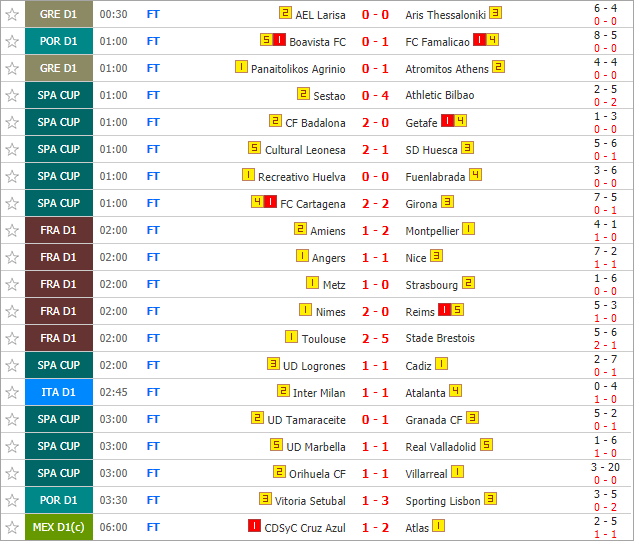Open the Villarreal team link
The image size is (634, 541).
426,474
